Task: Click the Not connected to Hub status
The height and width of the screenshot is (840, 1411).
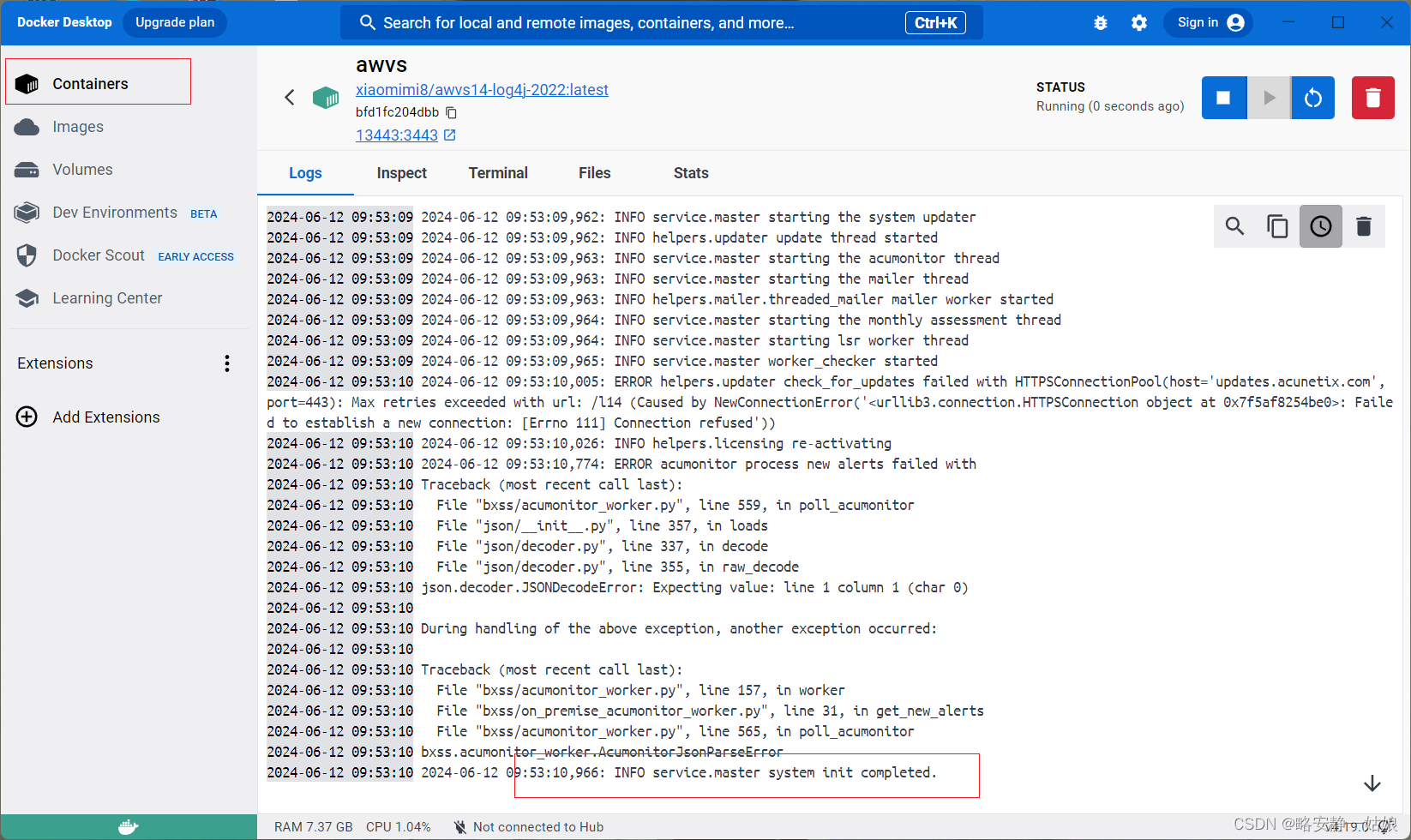Action: [528, 827]
